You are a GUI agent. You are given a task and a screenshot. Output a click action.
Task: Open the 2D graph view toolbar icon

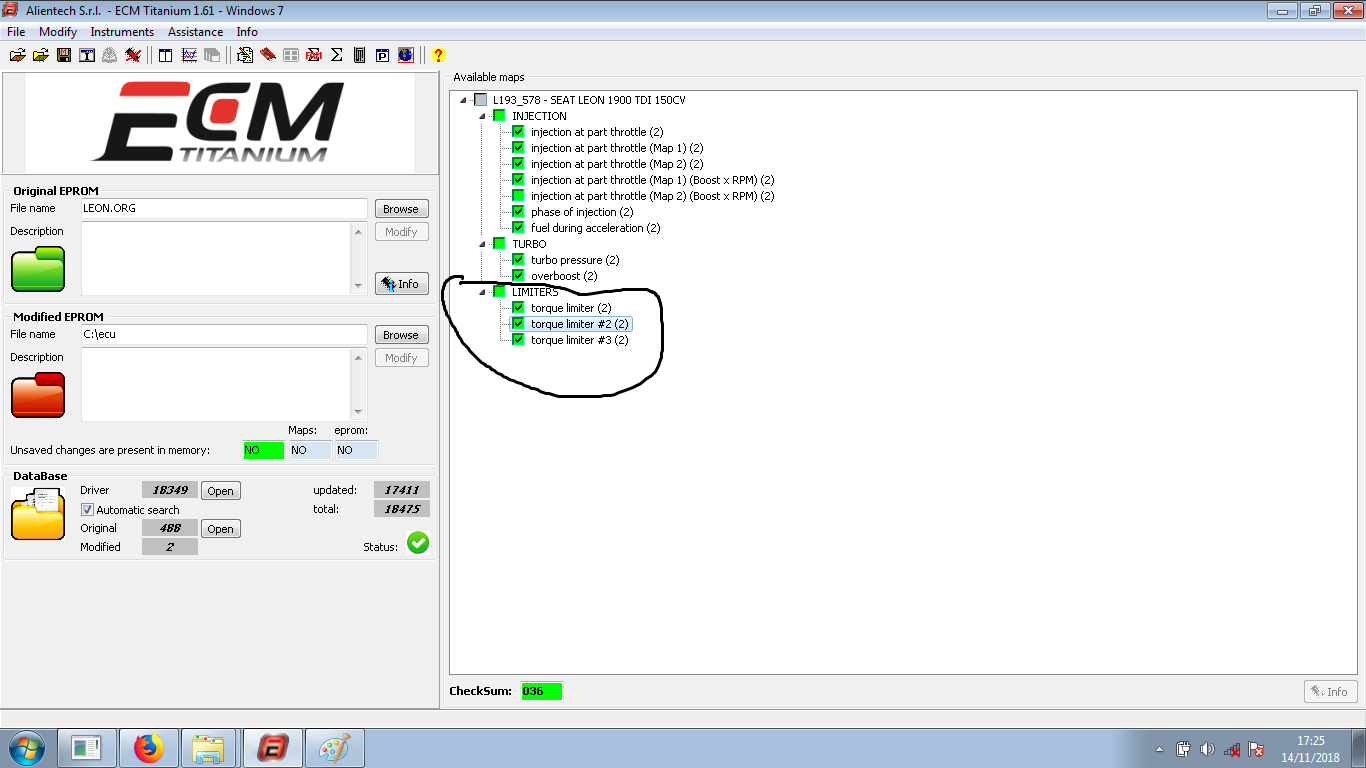189,55
